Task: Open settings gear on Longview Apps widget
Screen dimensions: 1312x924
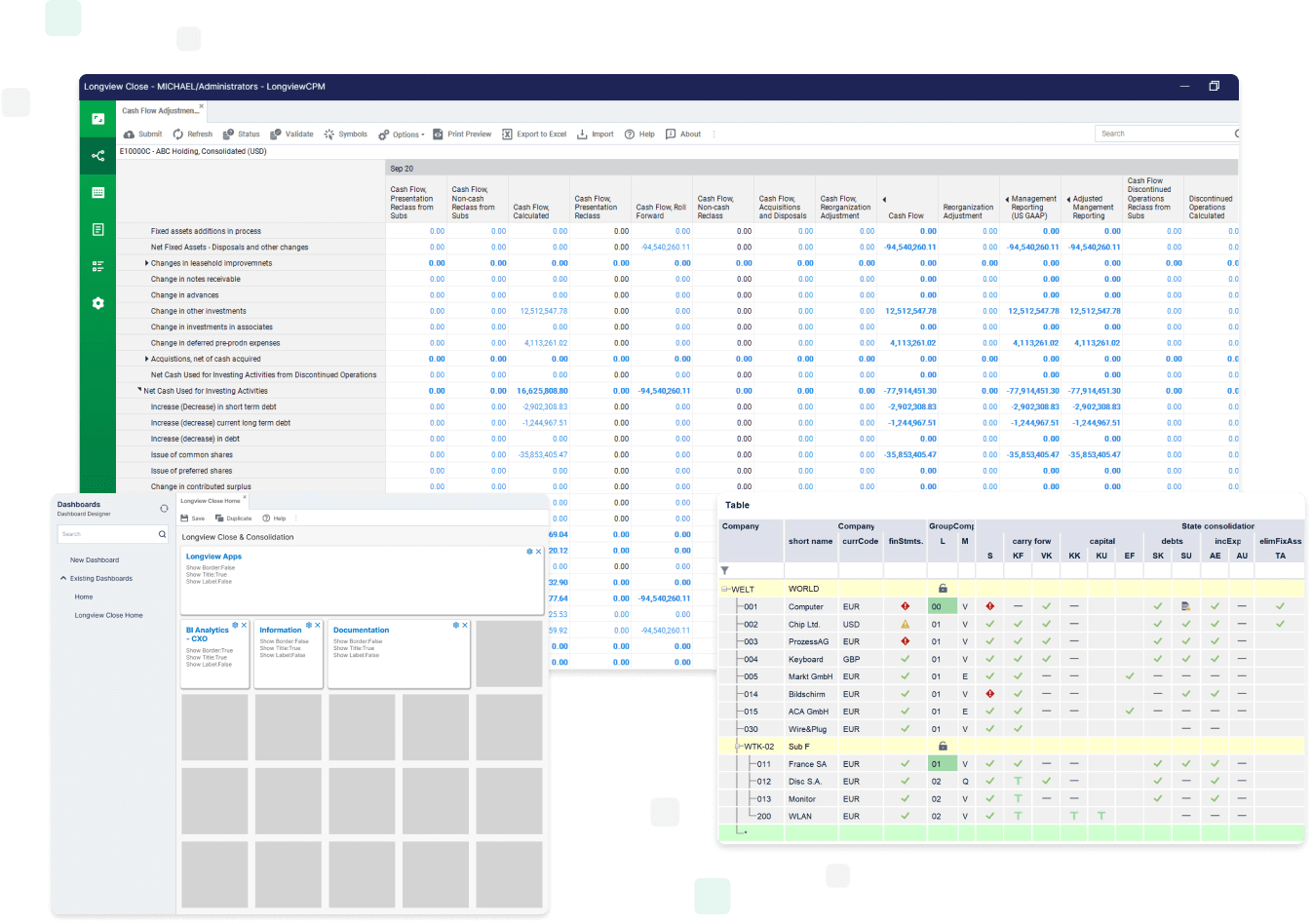Action: click(529, 552)
